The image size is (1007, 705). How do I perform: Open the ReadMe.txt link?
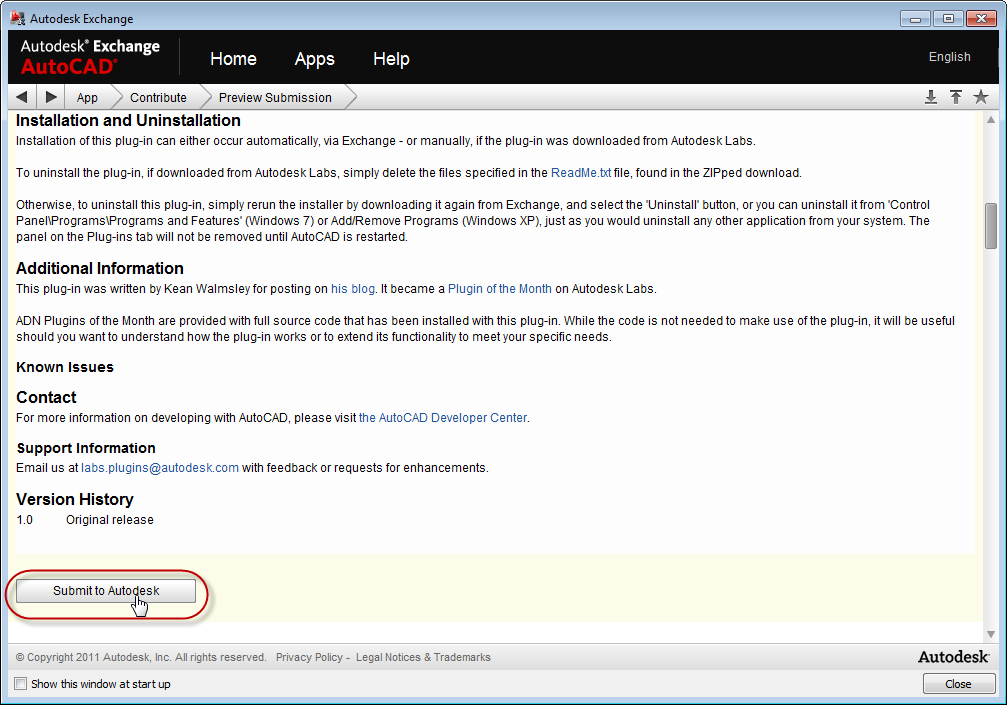581,173
